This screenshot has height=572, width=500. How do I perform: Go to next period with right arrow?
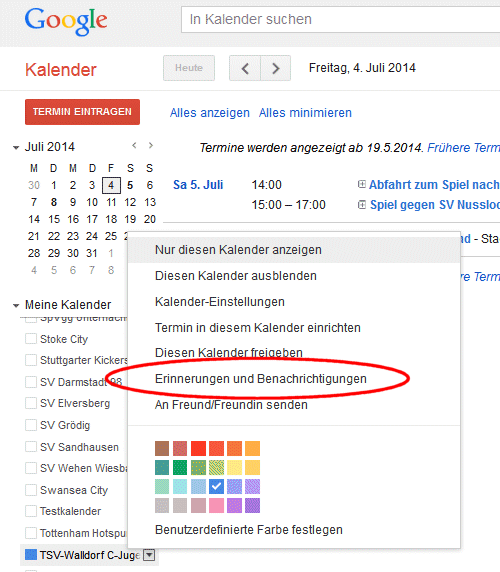[276, 68]
